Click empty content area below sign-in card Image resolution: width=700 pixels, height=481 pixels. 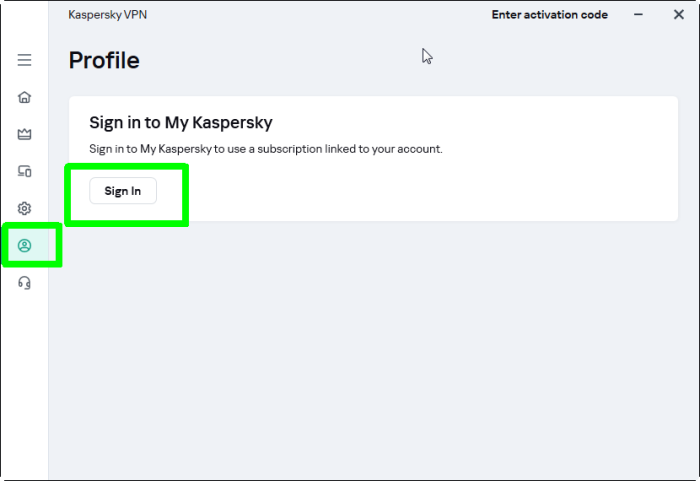370,350
